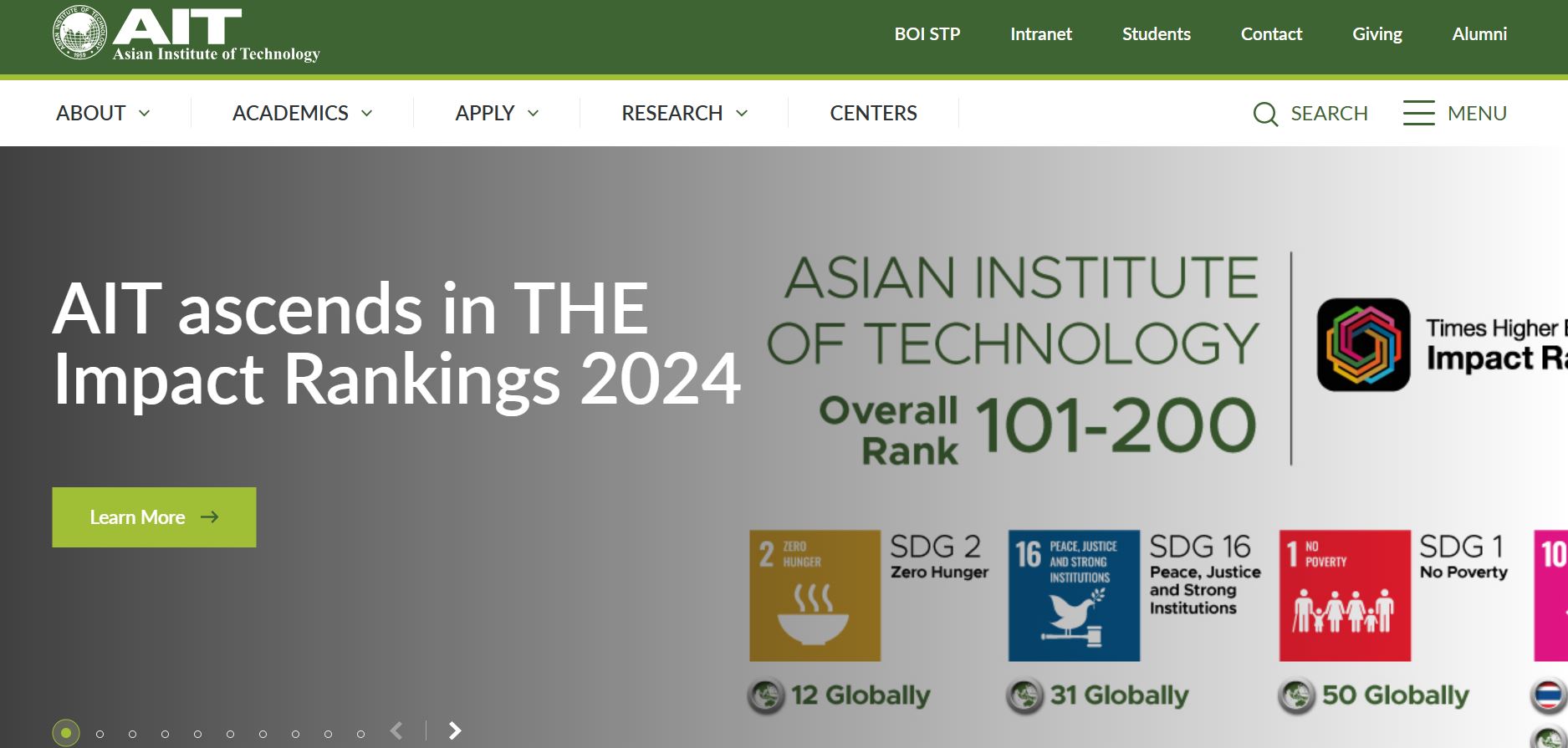This screenshot has height=748, width=1568.
Task: Select the eighth carousel dot
Action: 295,734
